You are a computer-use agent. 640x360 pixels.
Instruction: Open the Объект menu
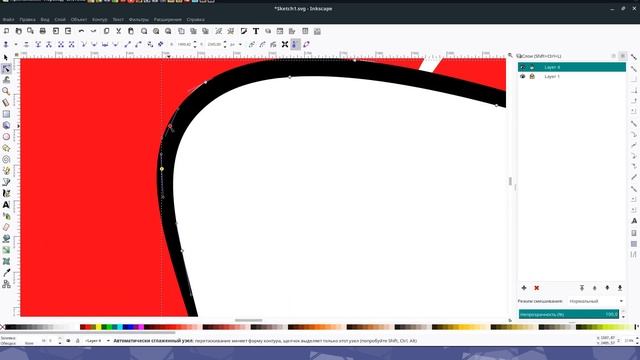tap(78, 19)
